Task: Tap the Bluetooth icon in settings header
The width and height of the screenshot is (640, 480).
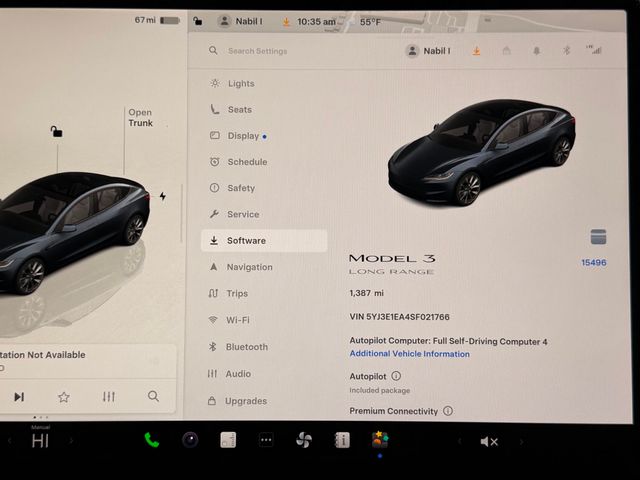Action: click(565, 51)
